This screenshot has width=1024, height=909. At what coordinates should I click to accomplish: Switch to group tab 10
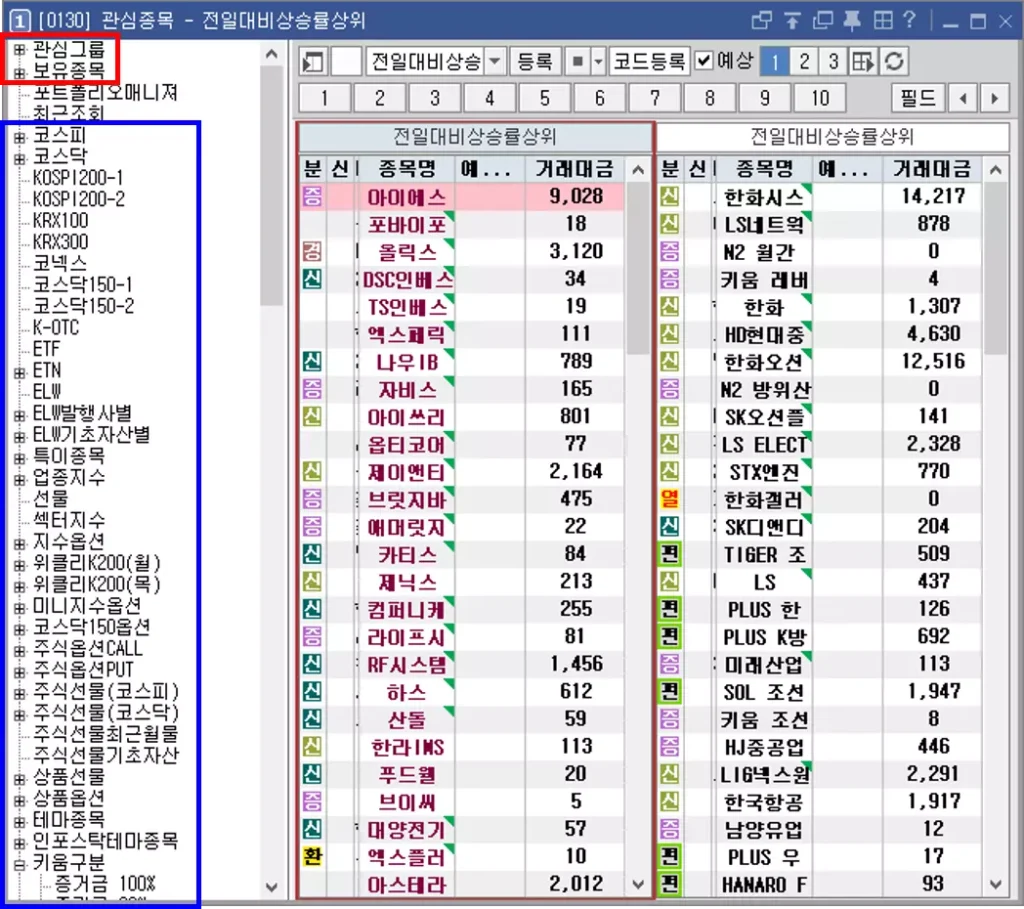click(x=820, y=99)
